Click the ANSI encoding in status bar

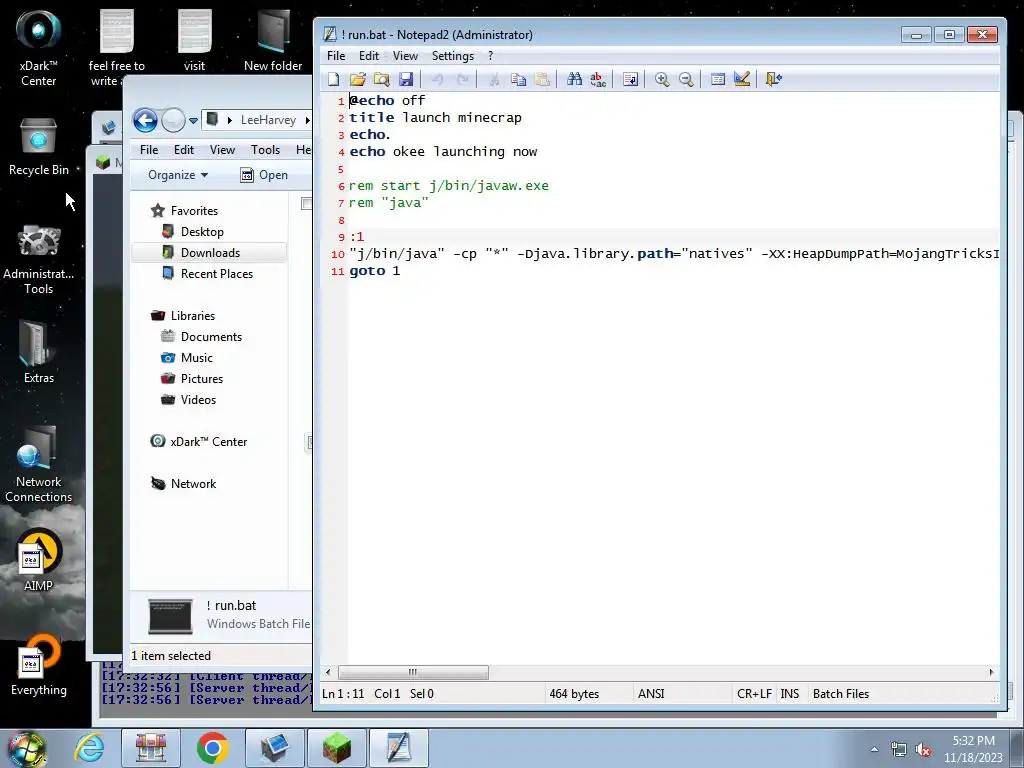click(651, 694)
